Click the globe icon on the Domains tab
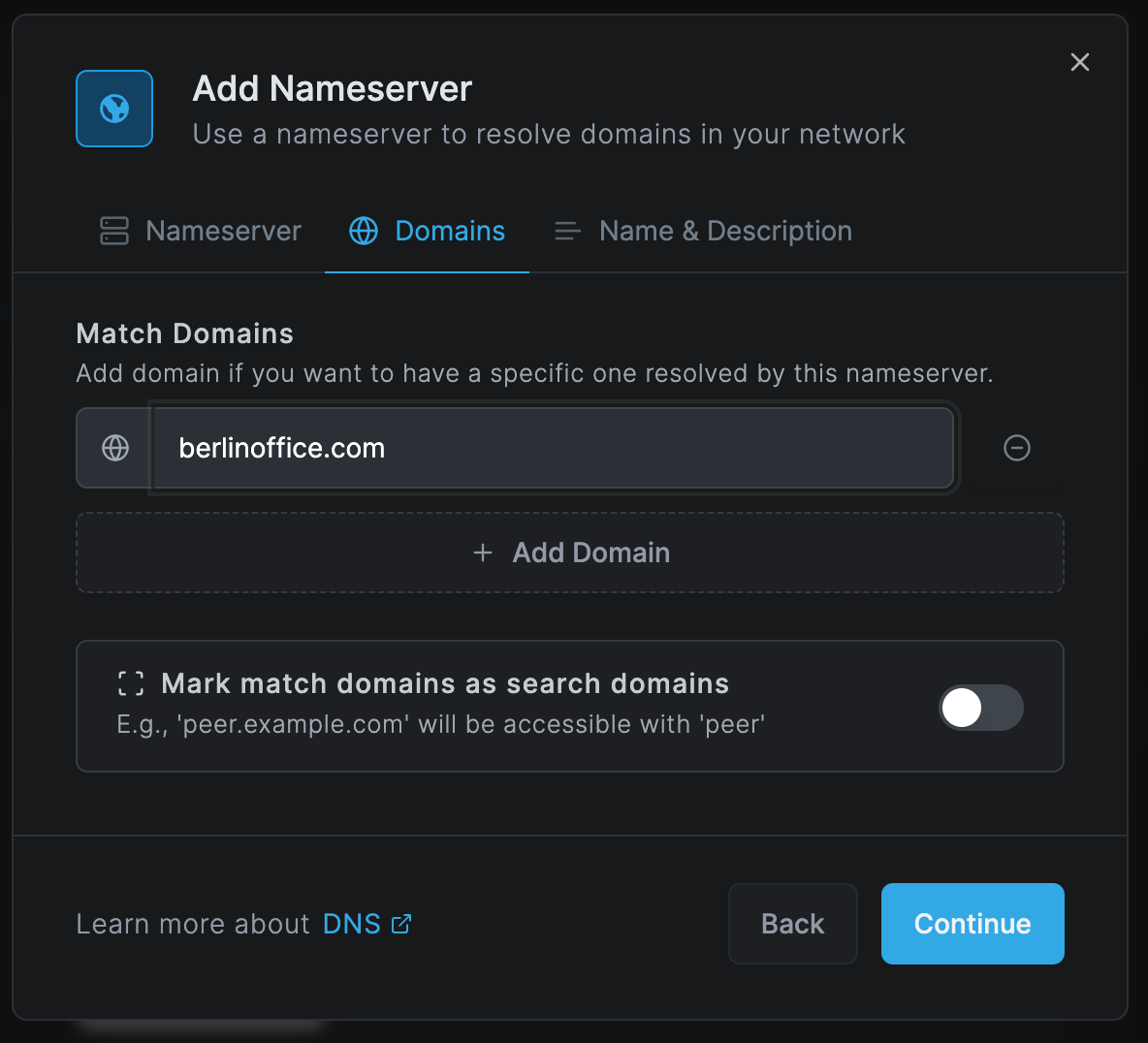The image size is (1148, 1043). coord(364,231)
